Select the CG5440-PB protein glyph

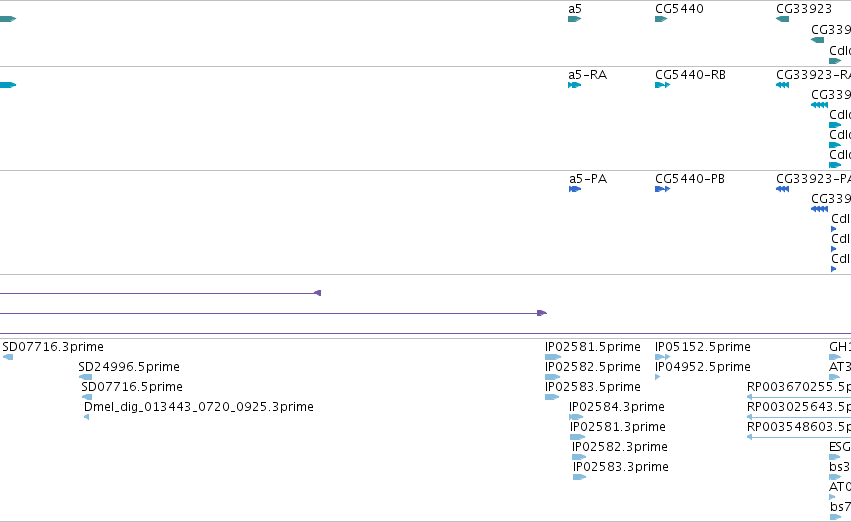(x=663, y=189)
